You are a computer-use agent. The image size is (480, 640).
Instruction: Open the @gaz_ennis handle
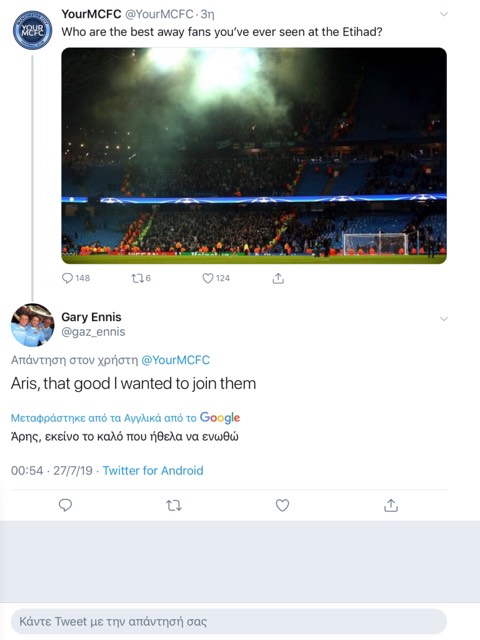click(93, 332)
